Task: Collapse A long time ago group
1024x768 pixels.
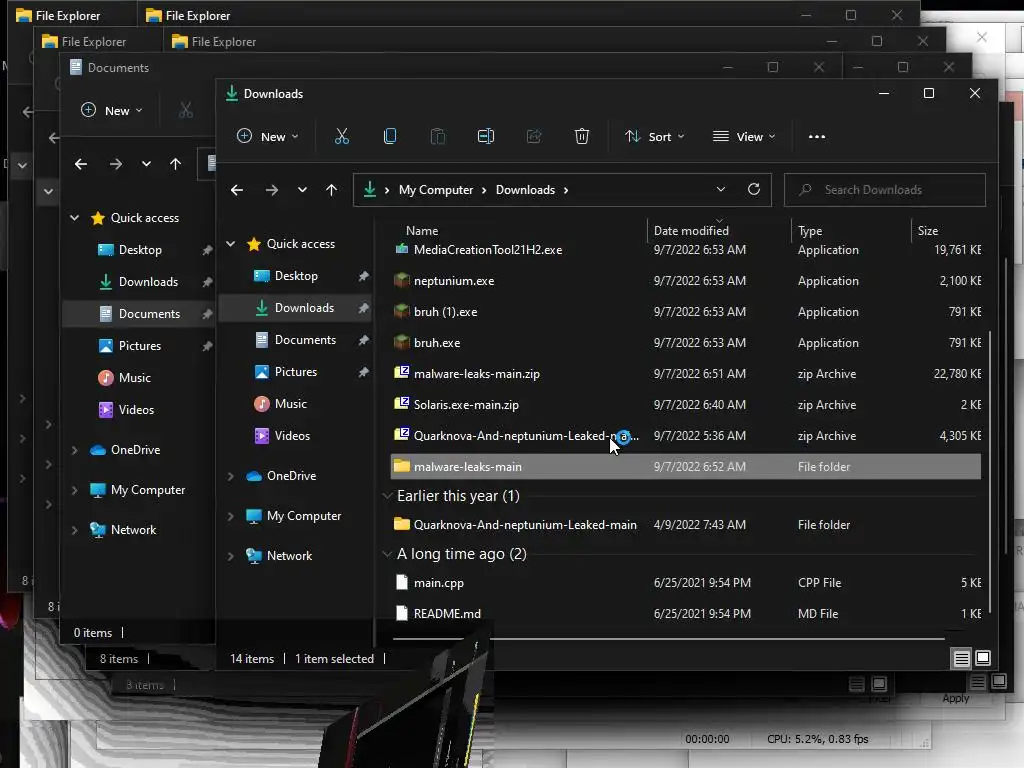Action: 387,554
